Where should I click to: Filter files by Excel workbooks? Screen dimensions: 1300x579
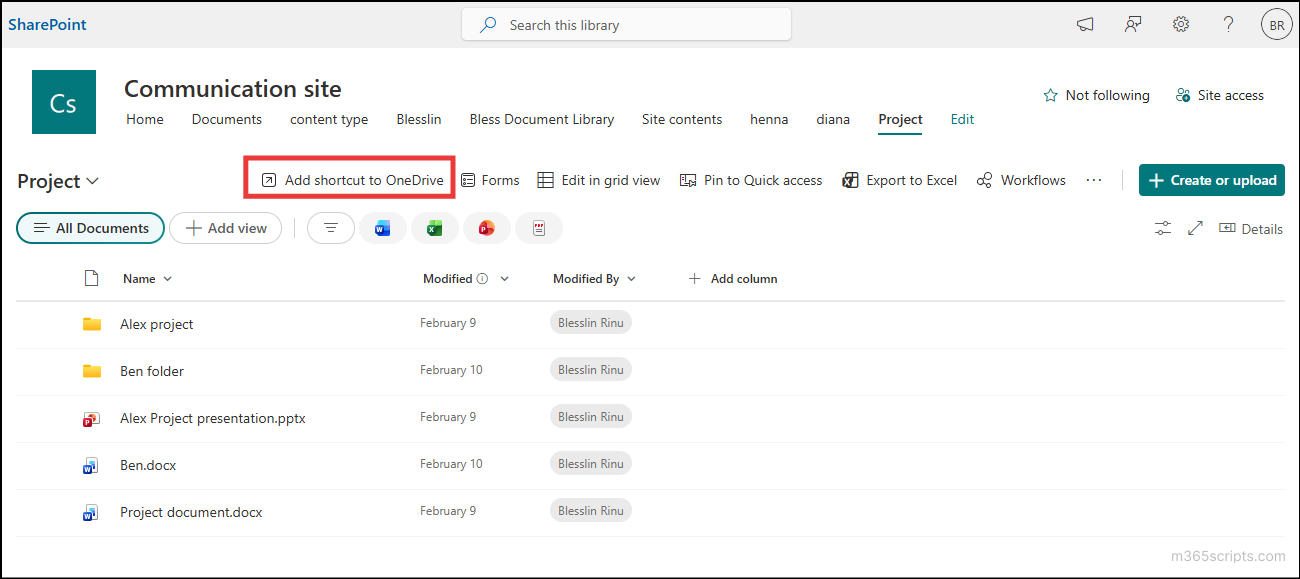[x=435, y=228]
